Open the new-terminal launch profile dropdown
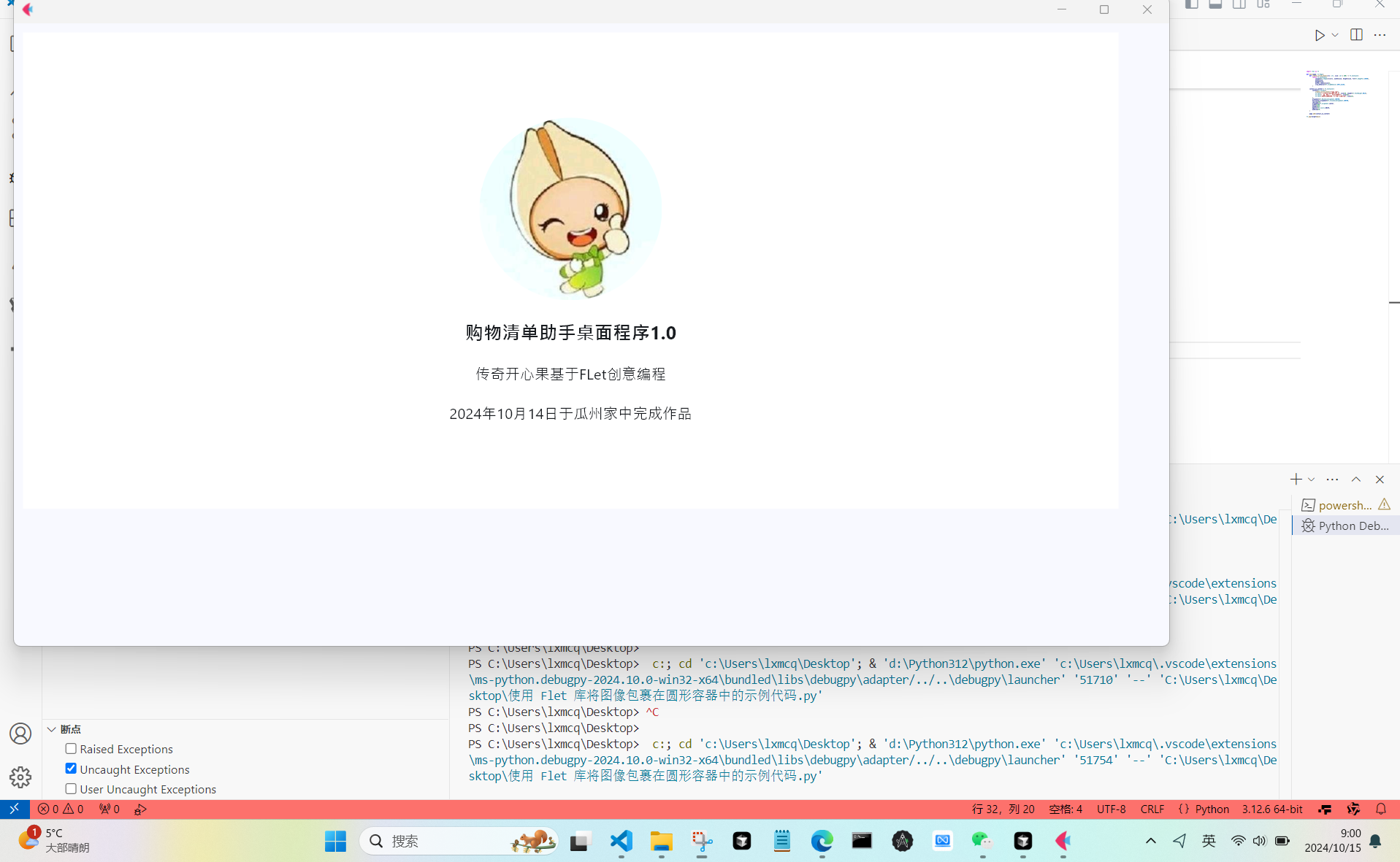This screenshot has height=862, width=1400. (x=1311, y=480)
